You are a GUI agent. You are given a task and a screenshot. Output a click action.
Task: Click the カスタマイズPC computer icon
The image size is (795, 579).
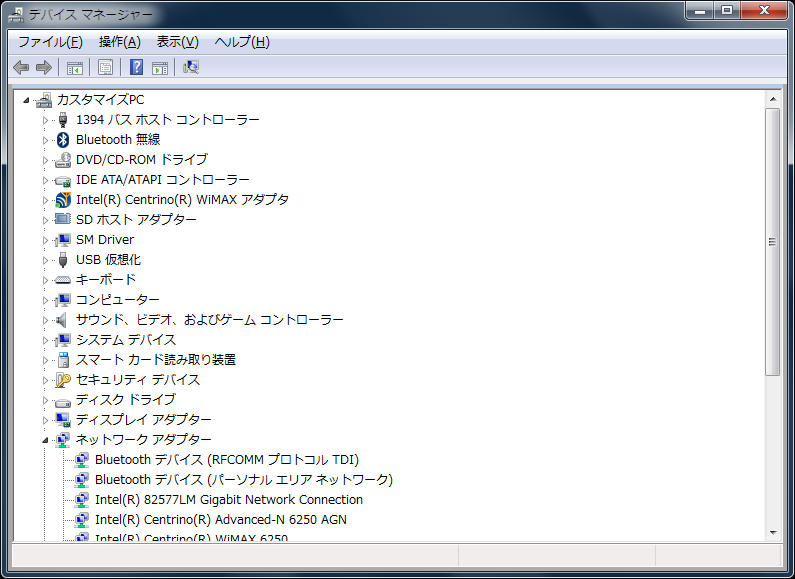(x=44, y=100)
